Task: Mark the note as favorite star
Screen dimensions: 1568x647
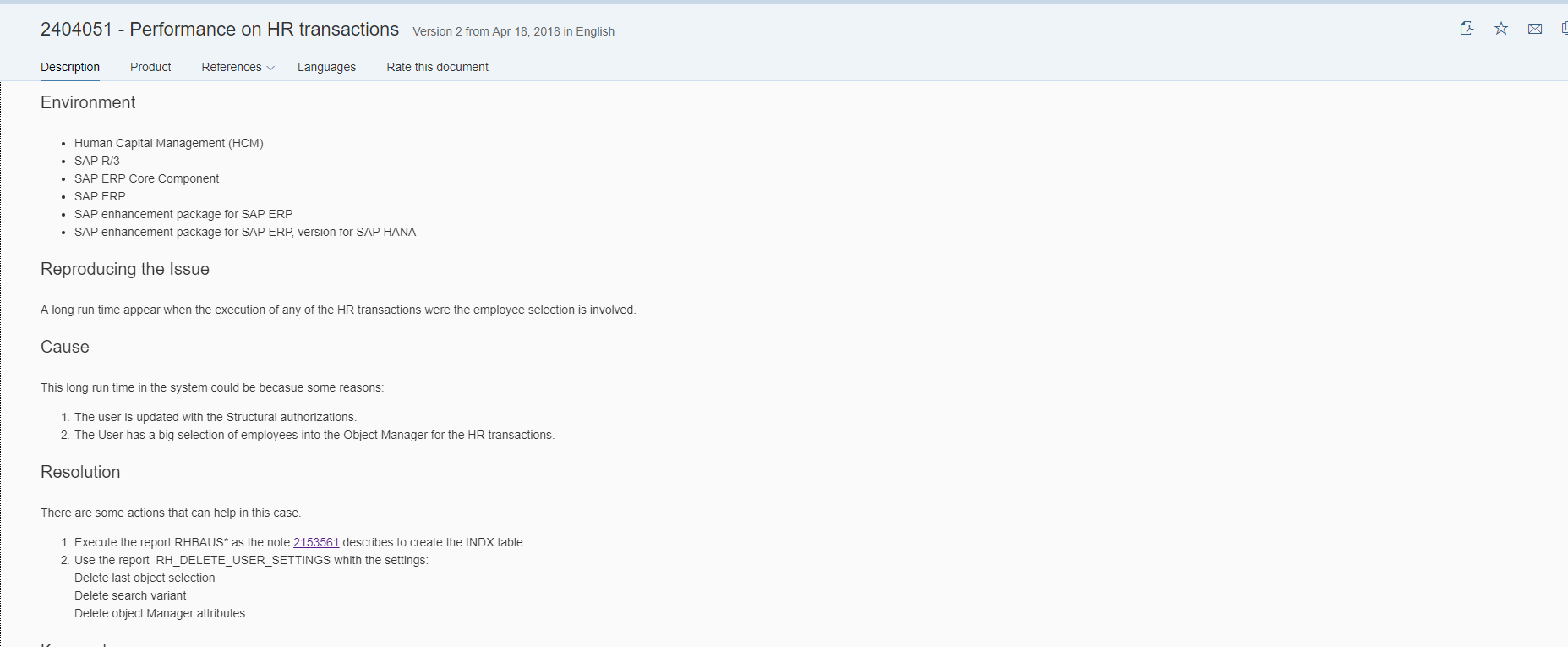Action: pyautogui.click(x=1501, y=29)
